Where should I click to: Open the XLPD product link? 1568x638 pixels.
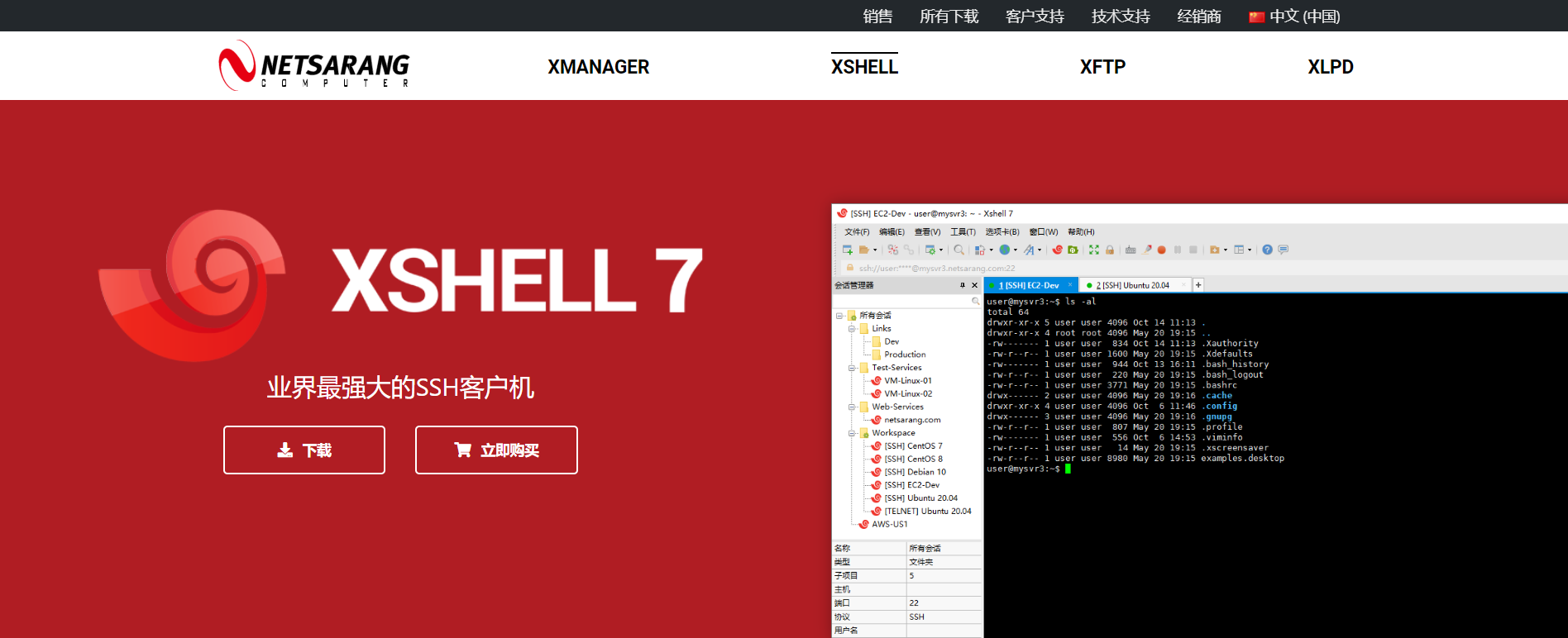(1330, 67)
